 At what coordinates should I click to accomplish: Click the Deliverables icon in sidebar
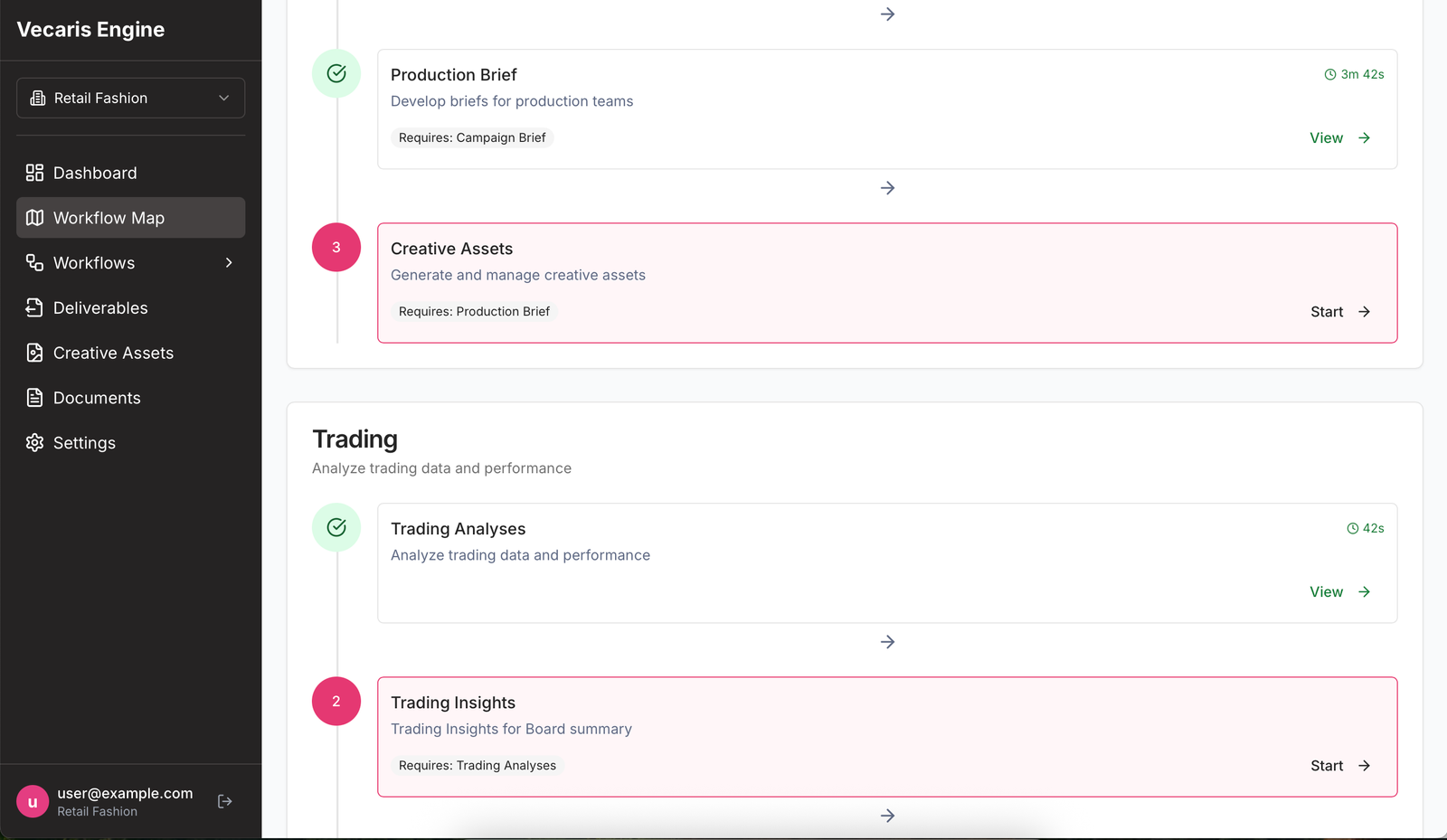pyautogui.click(x=34, y=308)
